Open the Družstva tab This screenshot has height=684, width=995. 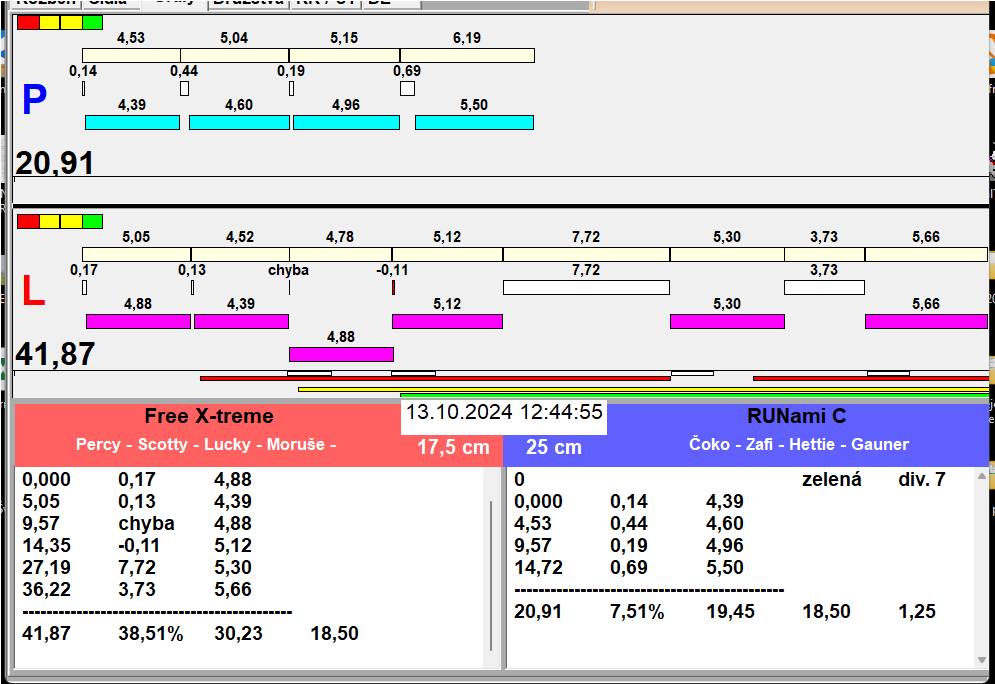248,3
